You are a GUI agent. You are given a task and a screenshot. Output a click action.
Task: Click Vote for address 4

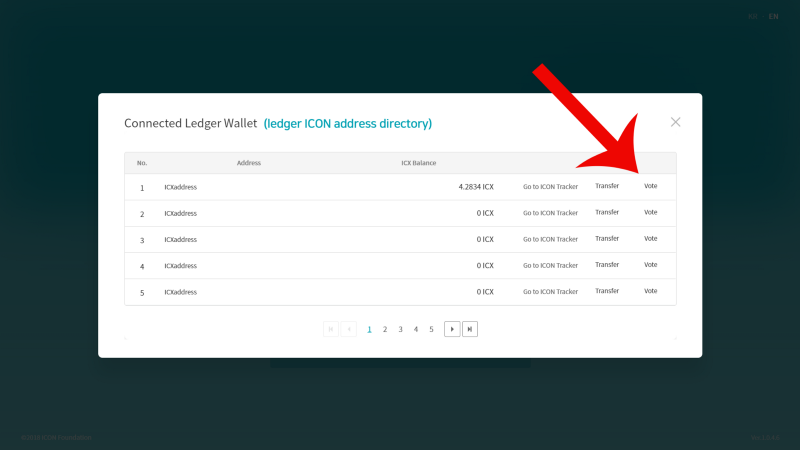[651, 265]
